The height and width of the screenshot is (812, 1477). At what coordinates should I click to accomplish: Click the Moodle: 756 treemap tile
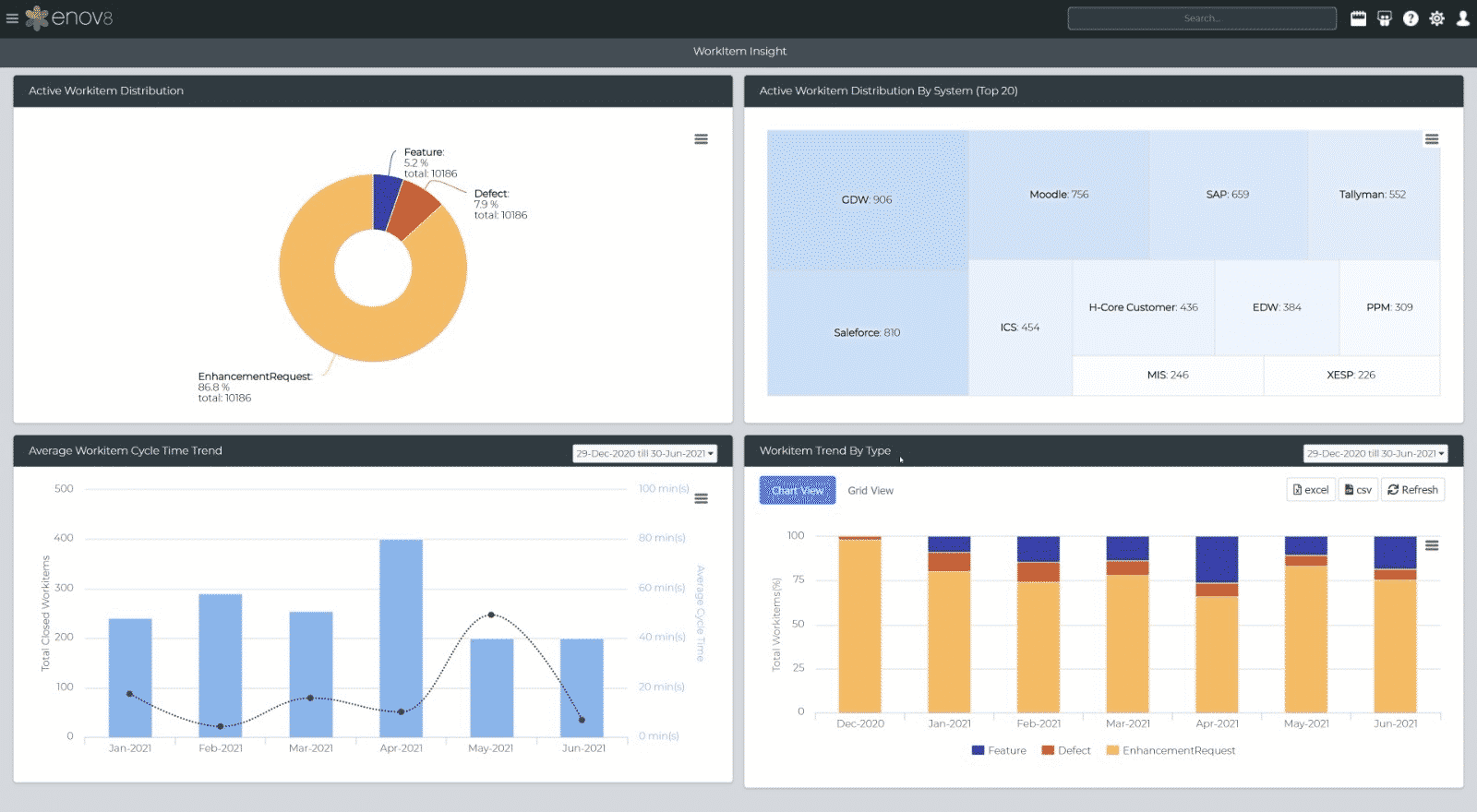click(x=1059, y=195)
